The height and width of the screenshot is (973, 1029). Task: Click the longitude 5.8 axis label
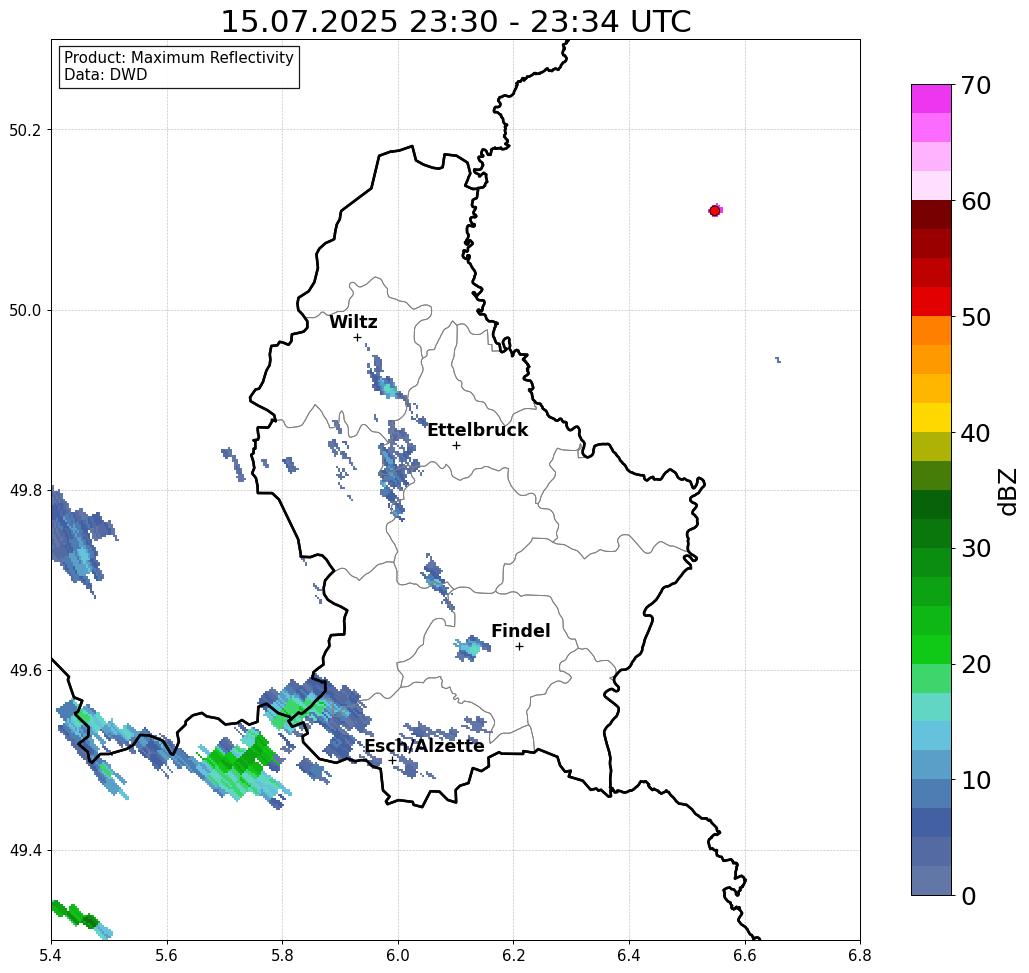point(282,955)
